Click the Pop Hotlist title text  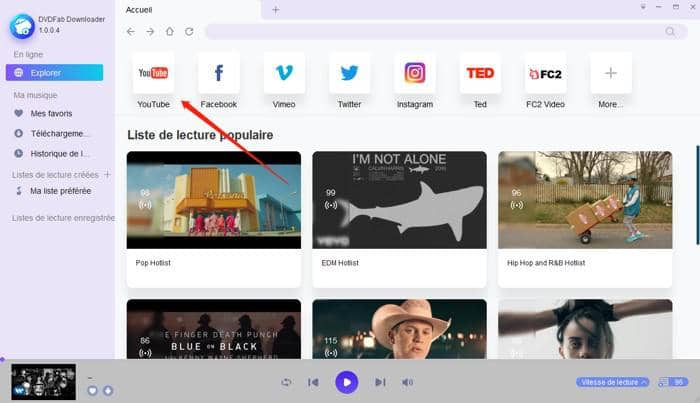(153, 263)
